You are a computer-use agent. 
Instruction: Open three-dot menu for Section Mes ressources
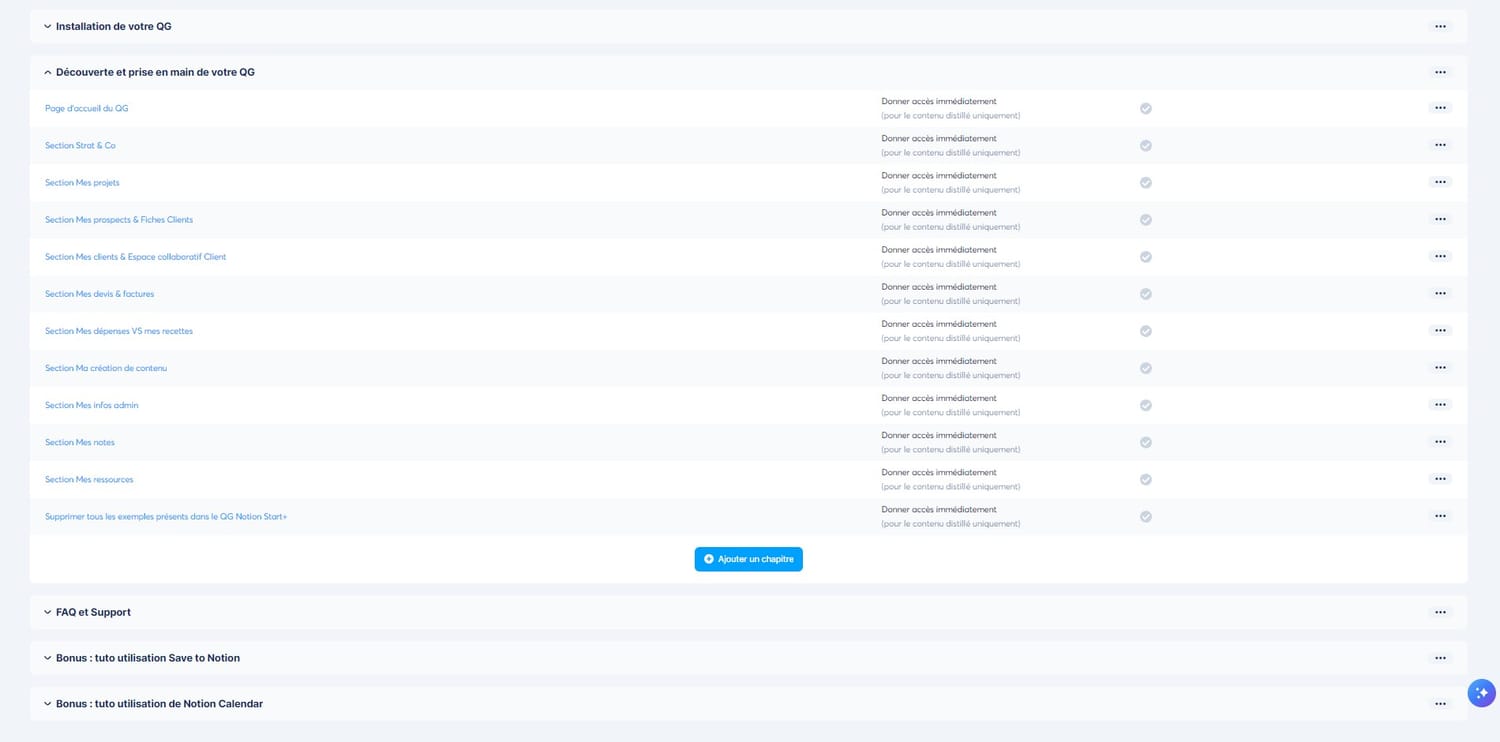click(1440, 478)
